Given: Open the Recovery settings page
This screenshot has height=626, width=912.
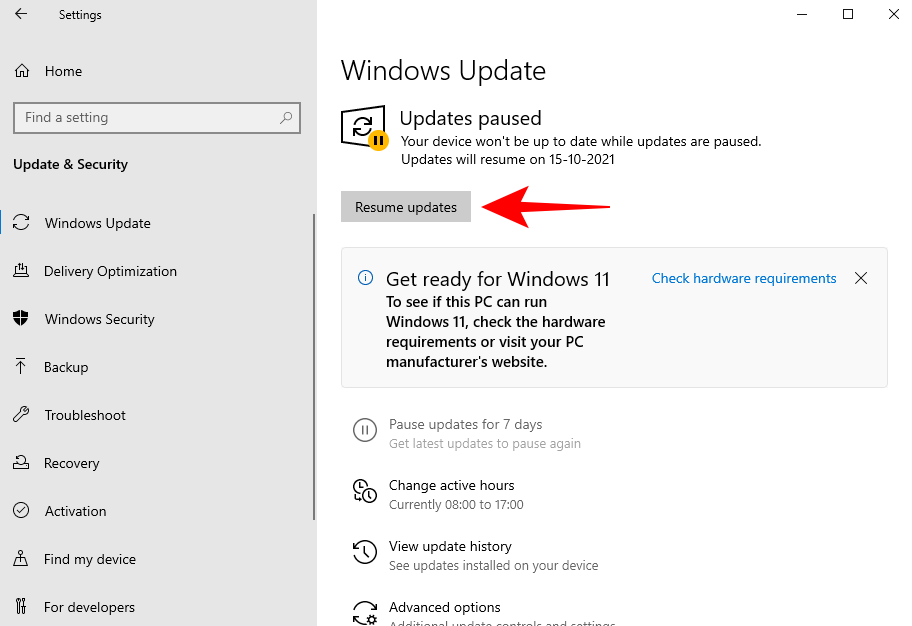Looking at the screenshot, I should point(72,463).
